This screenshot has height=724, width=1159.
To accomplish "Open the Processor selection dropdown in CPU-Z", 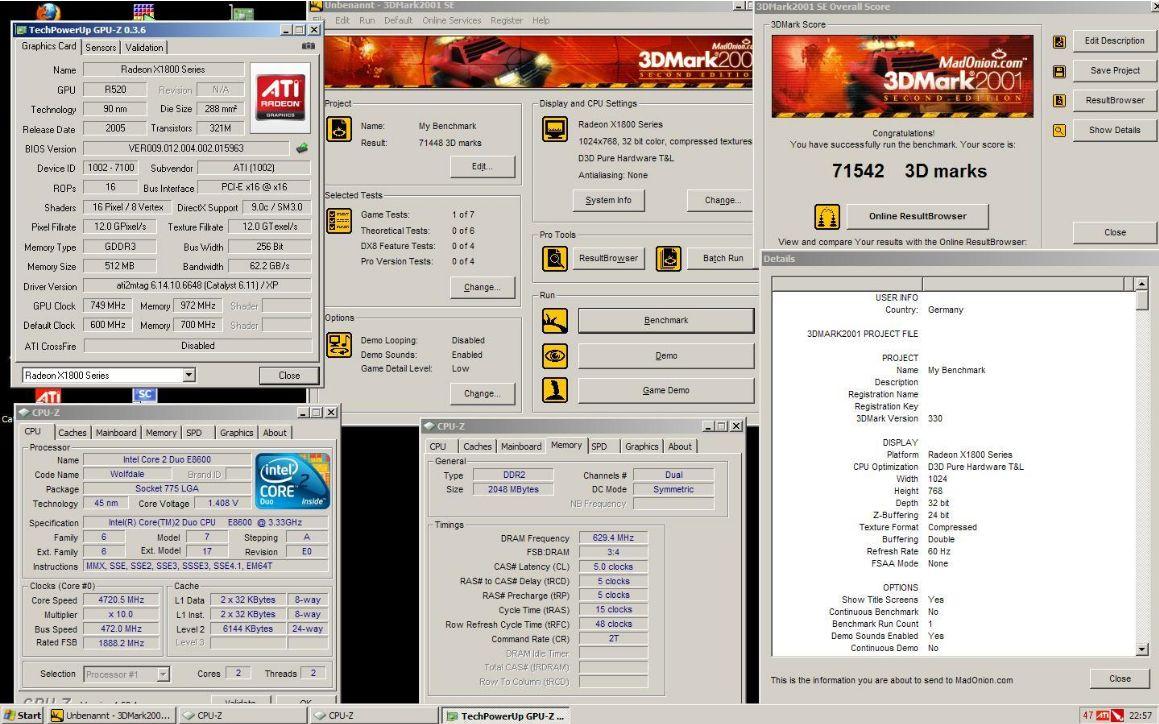I will [x=163, y=674].
